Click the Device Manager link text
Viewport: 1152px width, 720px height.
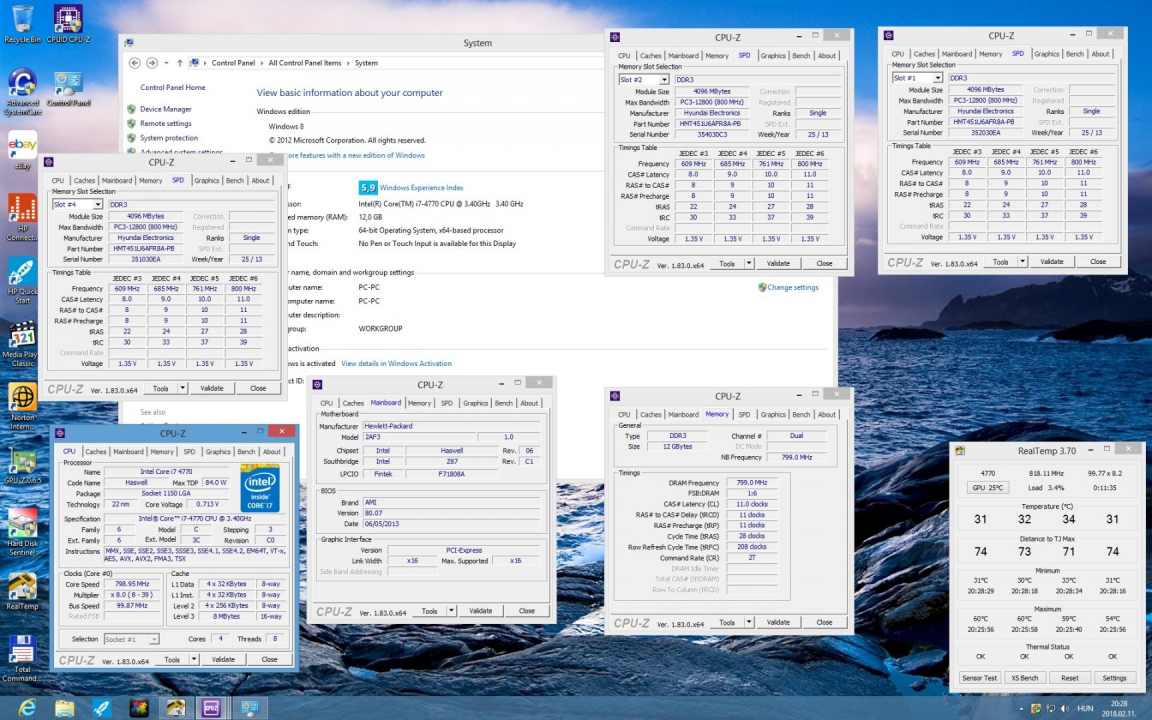[165, 109]
